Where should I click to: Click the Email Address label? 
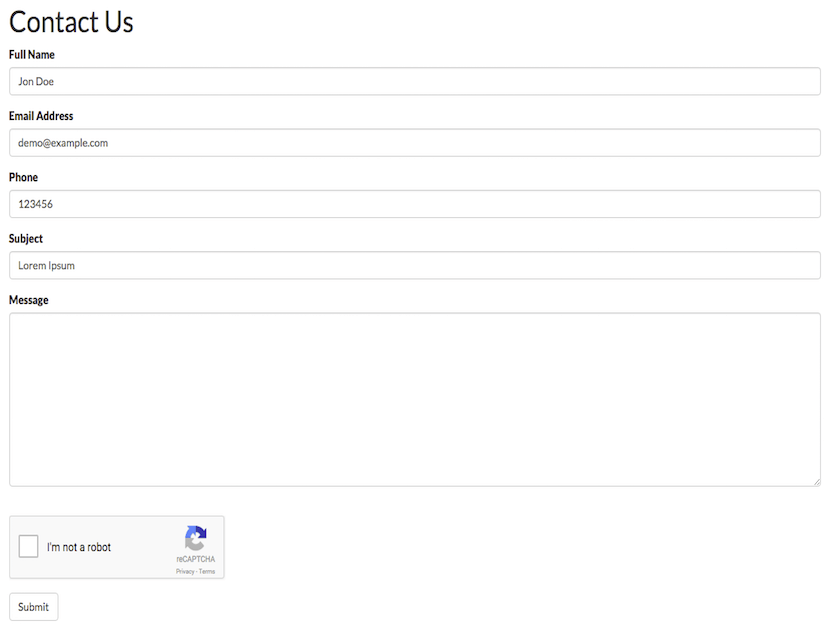click(41, 116)
